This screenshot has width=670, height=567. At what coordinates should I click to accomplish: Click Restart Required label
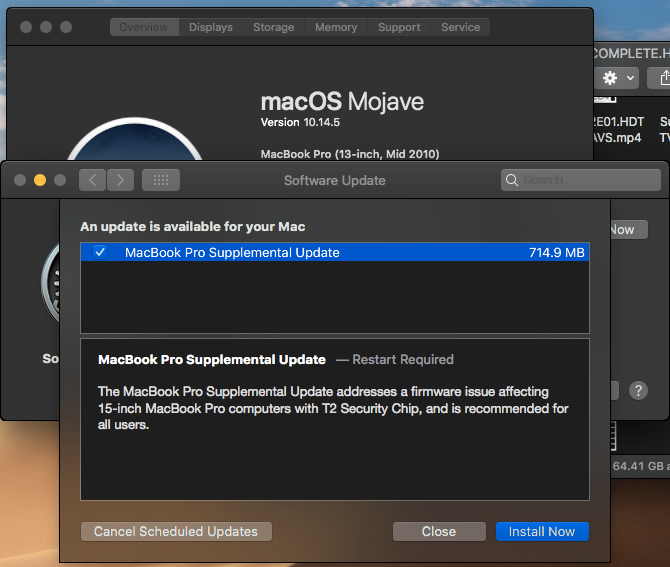point(403,360)
